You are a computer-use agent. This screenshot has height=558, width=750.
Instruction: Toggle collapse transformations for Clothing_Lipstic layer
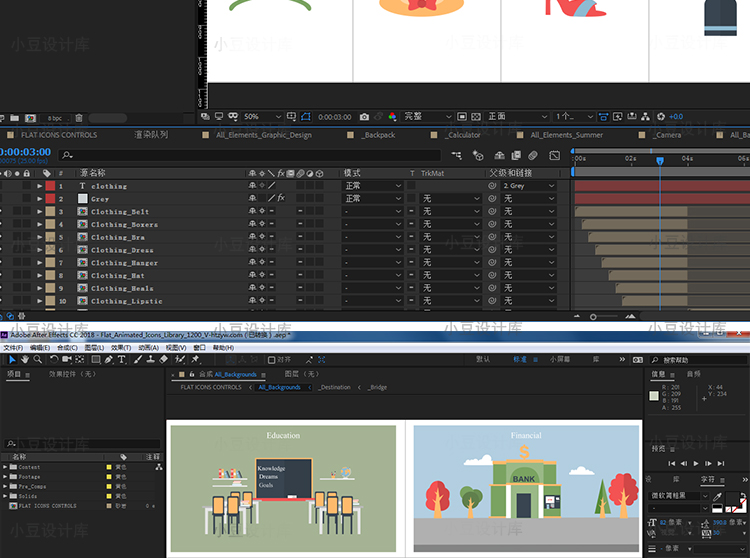click(x=262, y=301)
